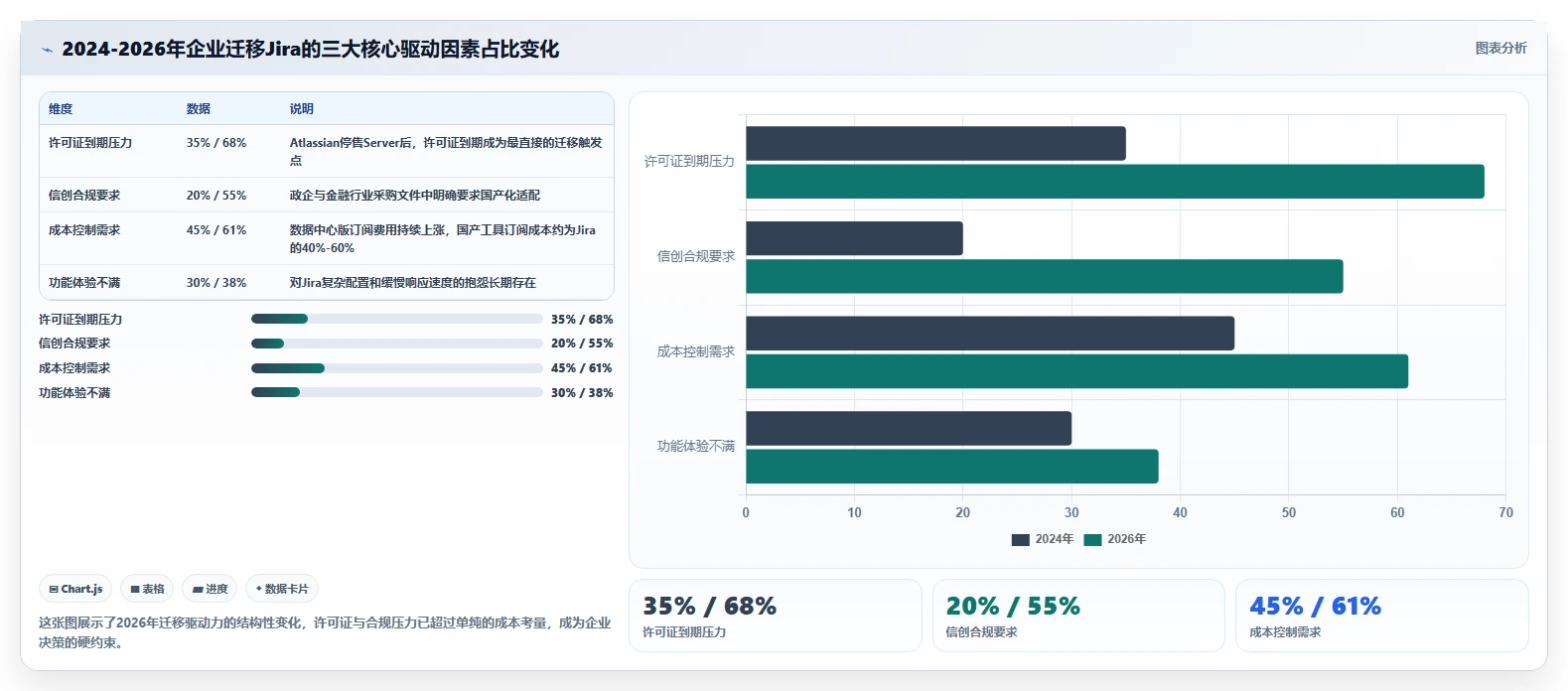Click the 2026 bar for 成本控制需求
This screenshot has height=691, width=1568.
1077,371
